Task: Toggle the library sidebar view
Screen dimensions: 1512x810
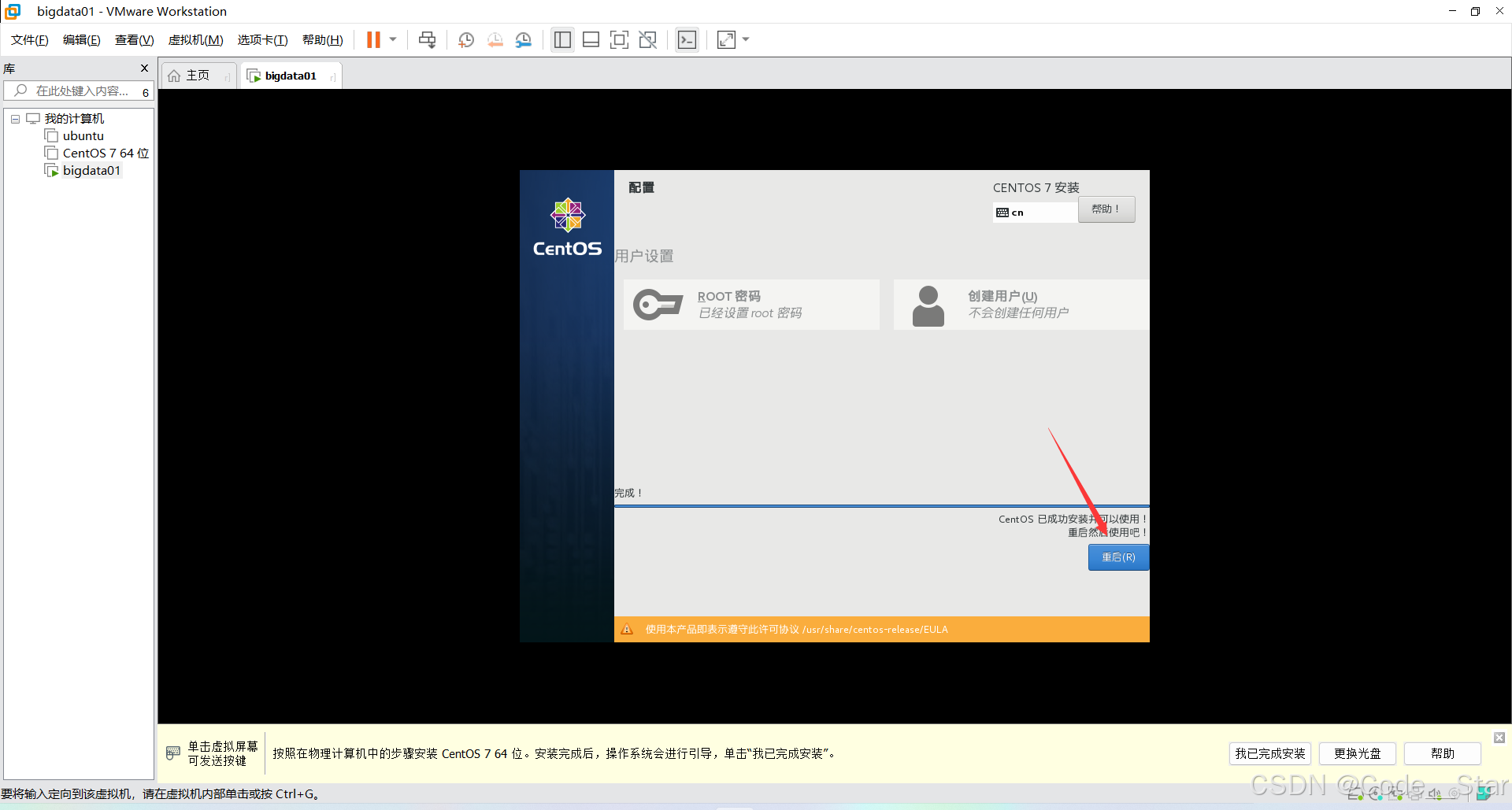Action: click(562, 40)
